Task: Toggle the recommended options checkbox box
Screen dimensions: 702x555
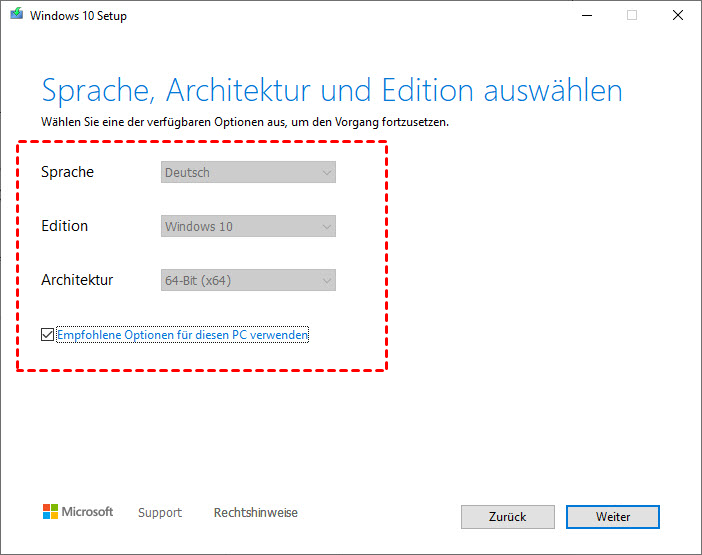Action: [48, 335]
